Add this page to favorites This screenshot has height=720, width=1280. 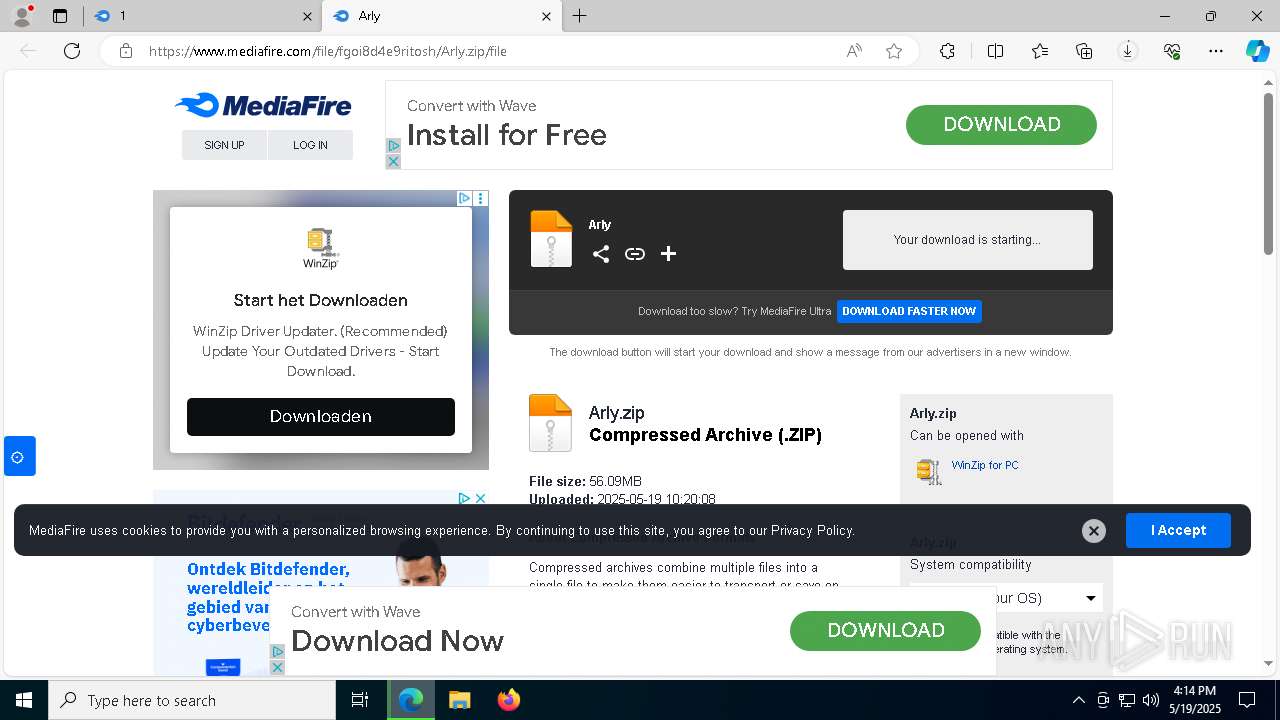[x=894, y=51]
